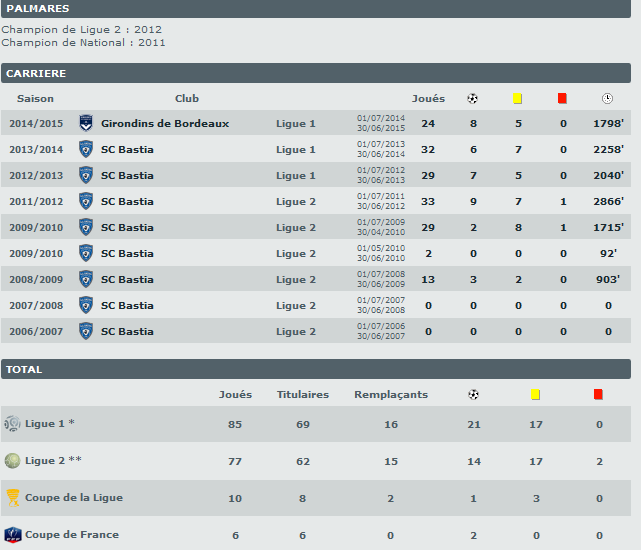This screenshot has width=641, height=550.
Task: Click the Saison column header
Action: coord(35,98)
